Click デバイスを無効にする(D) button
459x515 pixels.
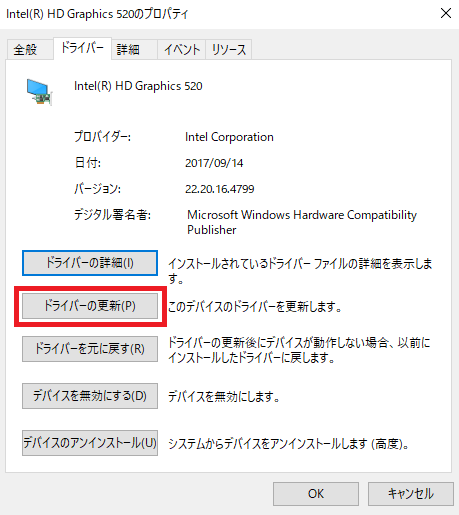90,396
